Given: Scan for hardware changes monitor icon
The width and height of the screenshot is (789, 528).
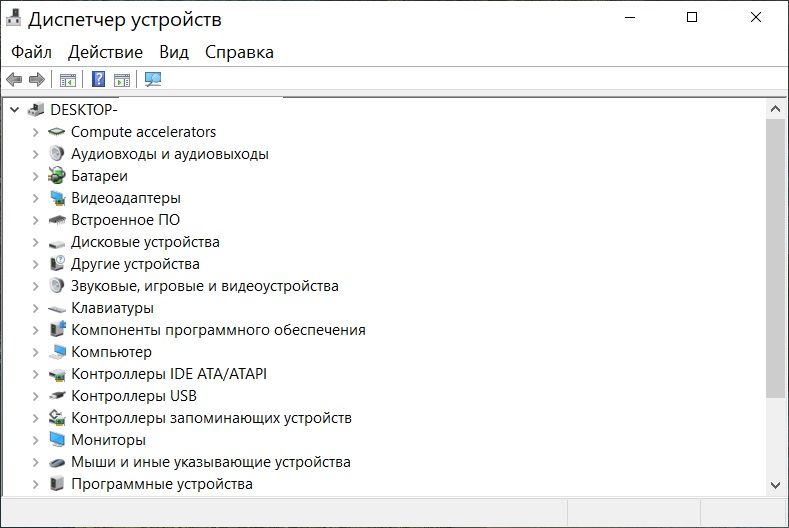Looking at the screenshot, I should [x=153, y=79].
